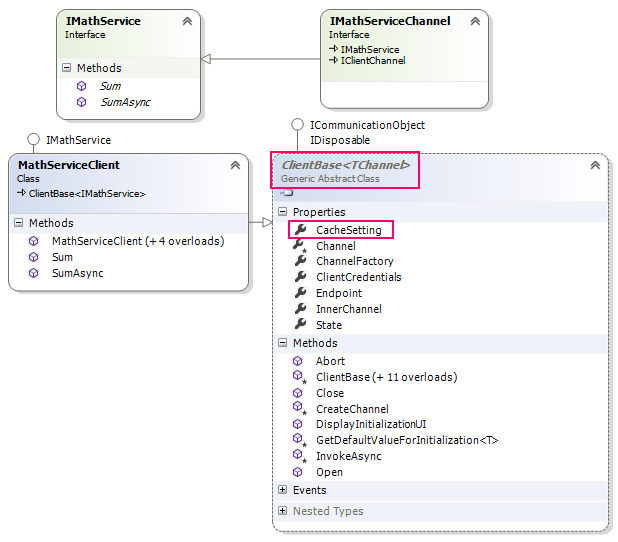Select the GetDefaultValueForInitialization<T> method
Image resolution: width=618 pixels, height=542 pixels.
click(406, 440)
